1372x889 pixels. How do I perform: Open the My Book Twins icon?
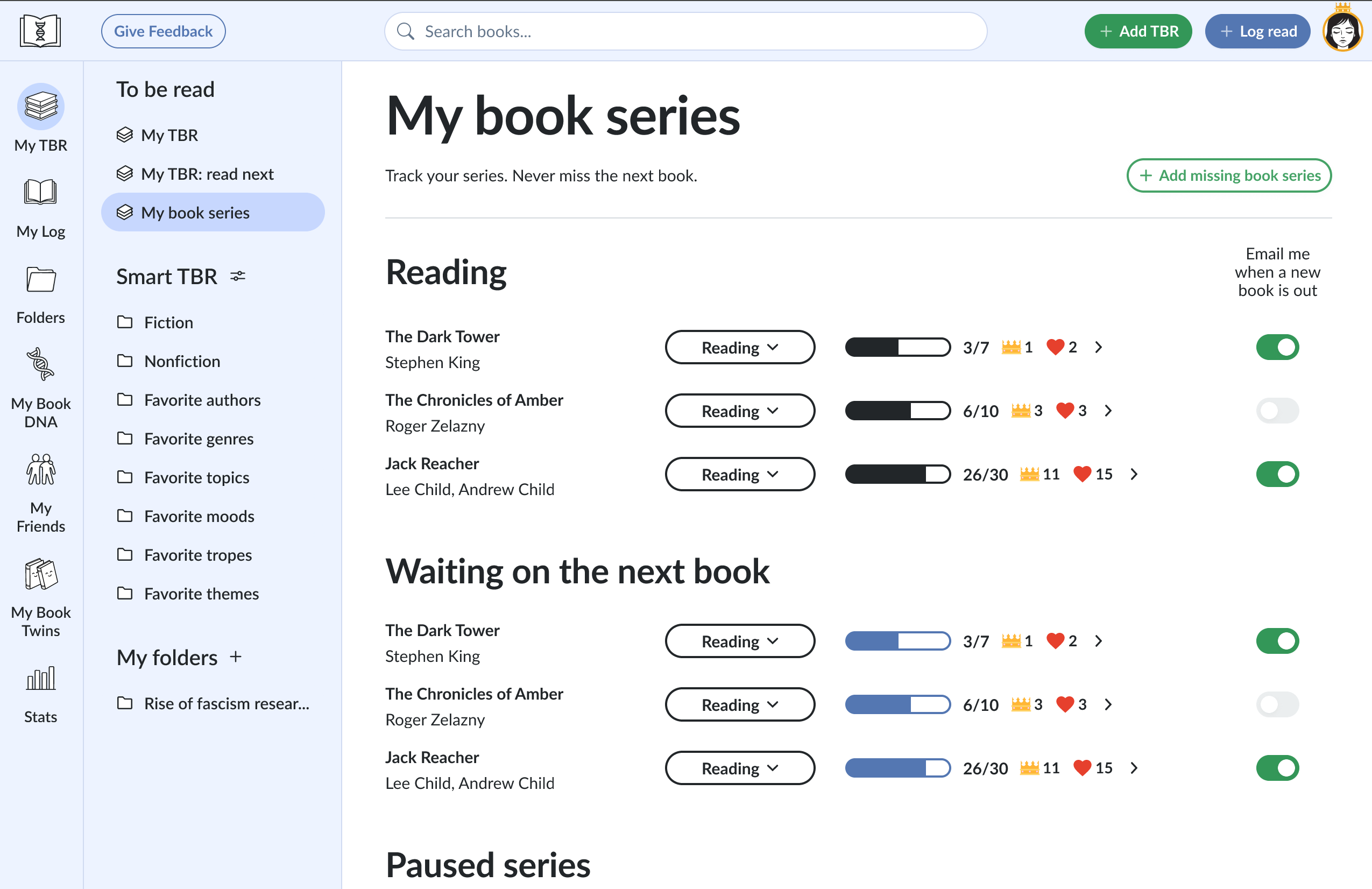[x=40, y=574]
